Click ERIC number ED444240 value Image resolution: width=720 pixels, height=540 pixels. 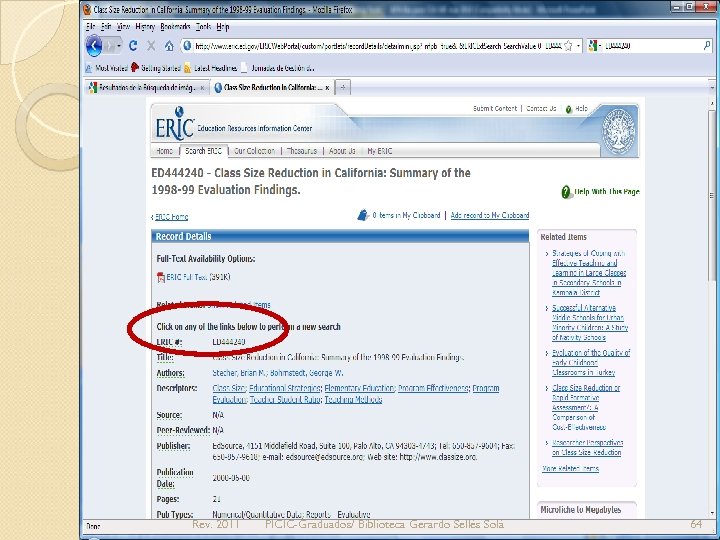pos(229,342)
